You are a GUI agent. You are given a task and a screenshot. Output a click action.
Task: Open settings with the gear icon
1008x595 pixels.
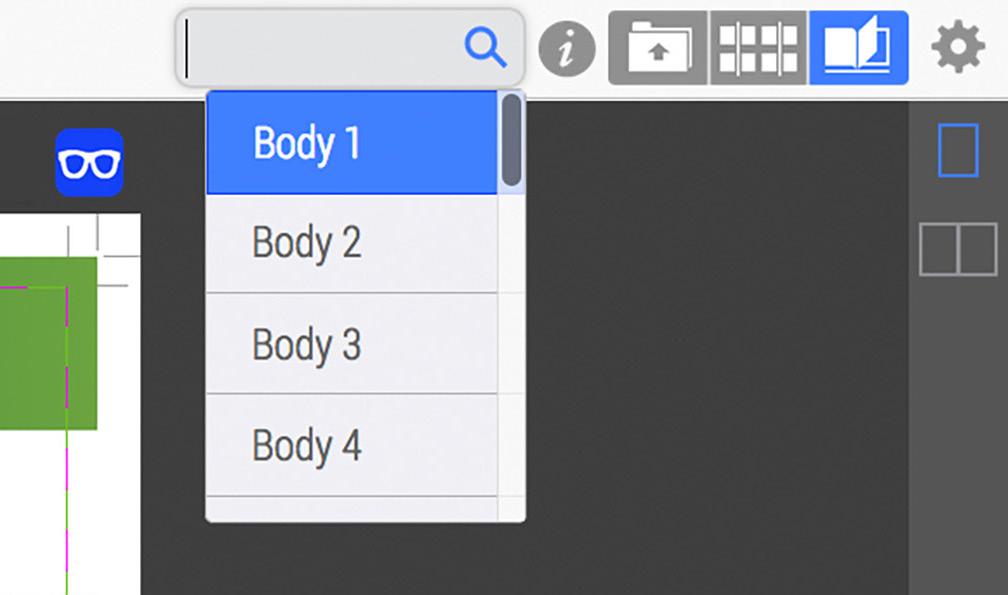(x=958, y=47)
